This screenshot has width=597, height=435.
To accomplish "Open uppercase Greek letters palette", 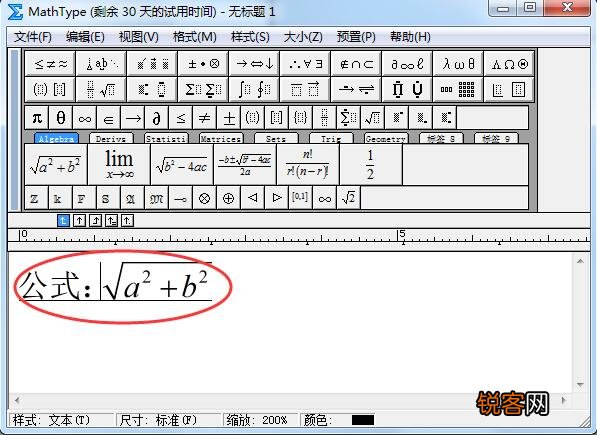I will coord(509,64).
